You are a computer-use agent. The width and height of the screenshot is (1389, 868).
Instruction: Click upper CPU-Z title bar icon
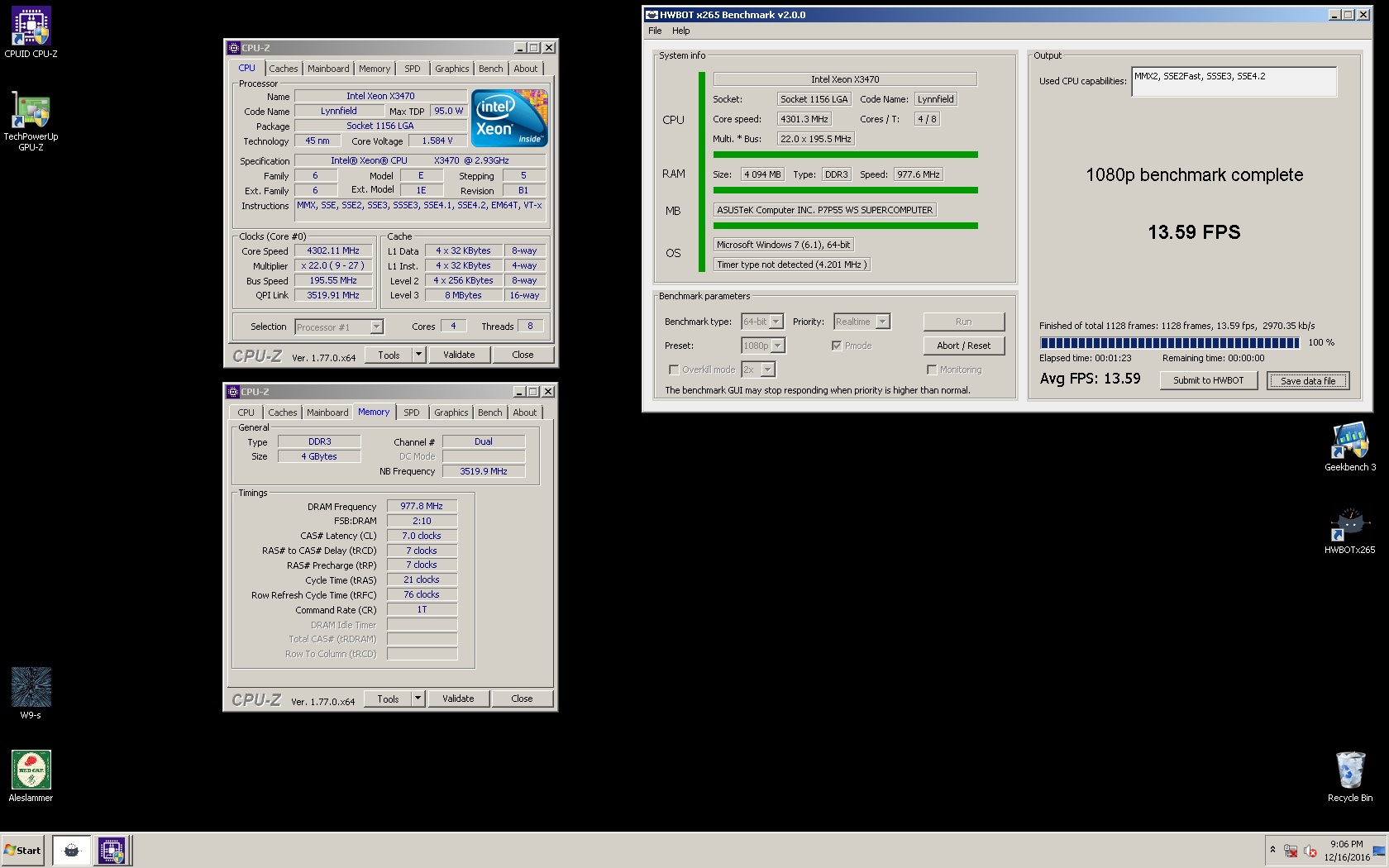[234, 48]
